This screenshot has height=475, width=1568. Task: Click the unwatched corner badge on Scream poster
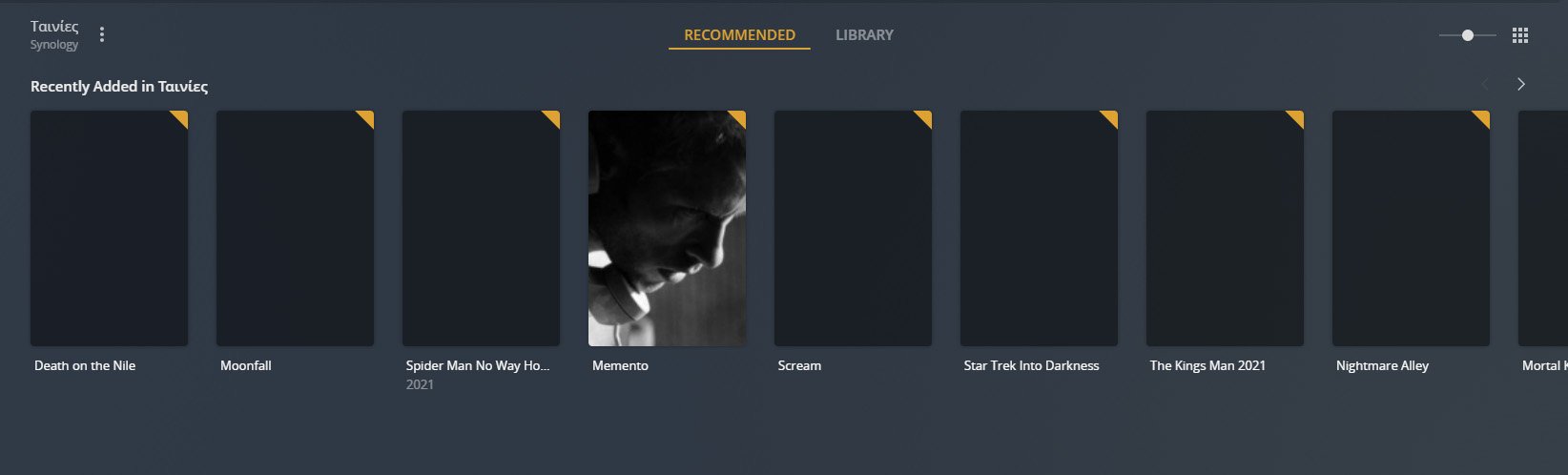[925, 116]
